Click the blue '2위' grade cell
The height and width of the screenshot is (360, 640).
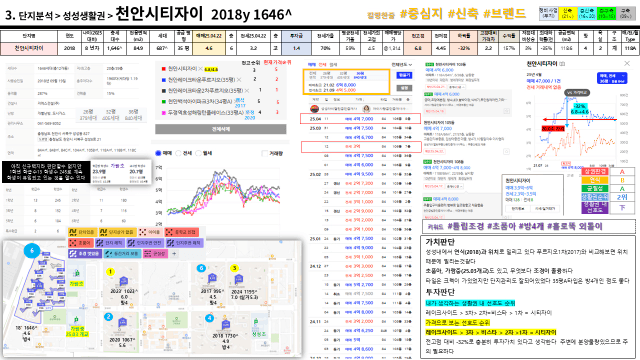coord(622,197)
